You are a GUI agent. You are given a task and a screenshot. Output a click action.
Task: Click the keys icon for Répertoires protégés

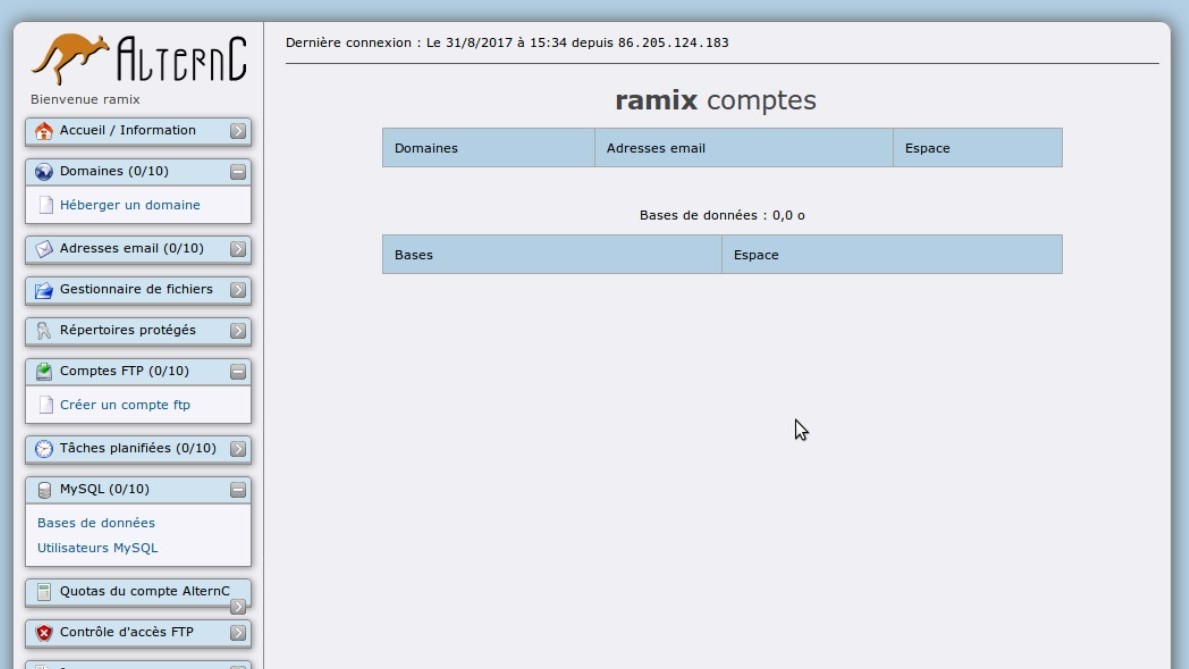pyautogui.click(x=43, y=331)
